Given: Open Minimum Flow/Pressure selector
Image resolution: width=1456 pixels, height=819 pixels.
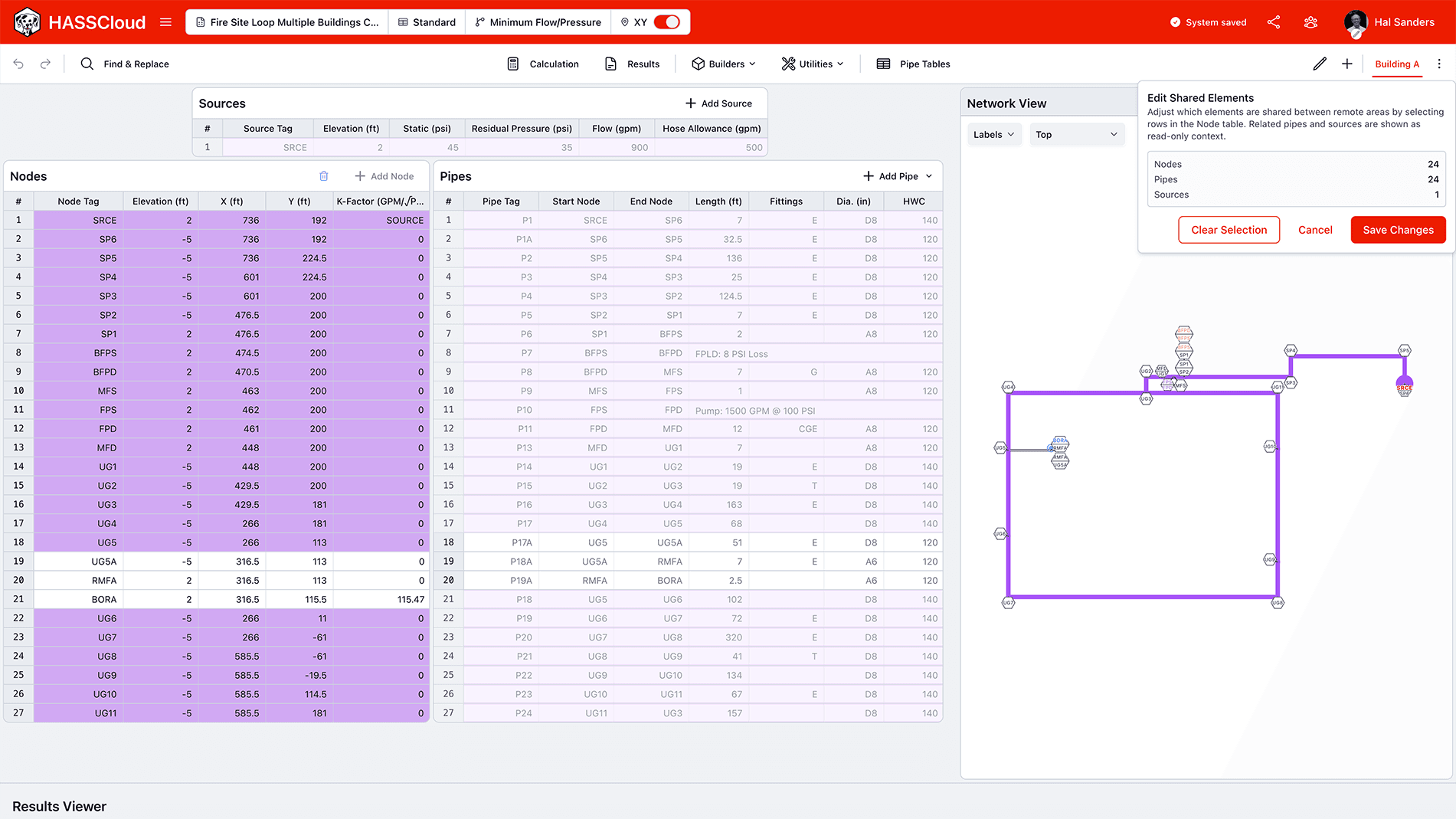Looking at the screenshot, I should coord(538,22).
